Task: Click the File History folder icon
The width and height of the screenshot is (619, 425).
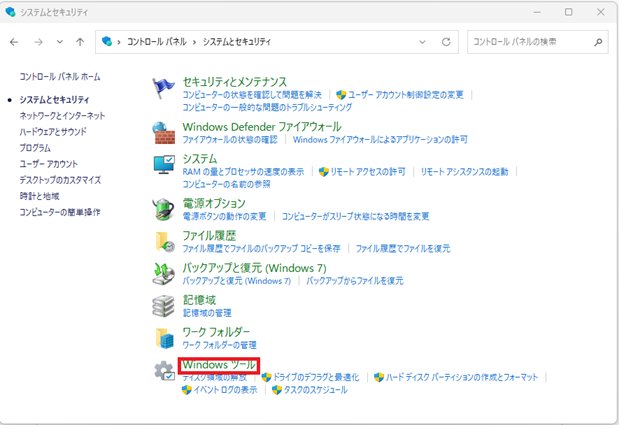Action: click(x=165, y=242)
